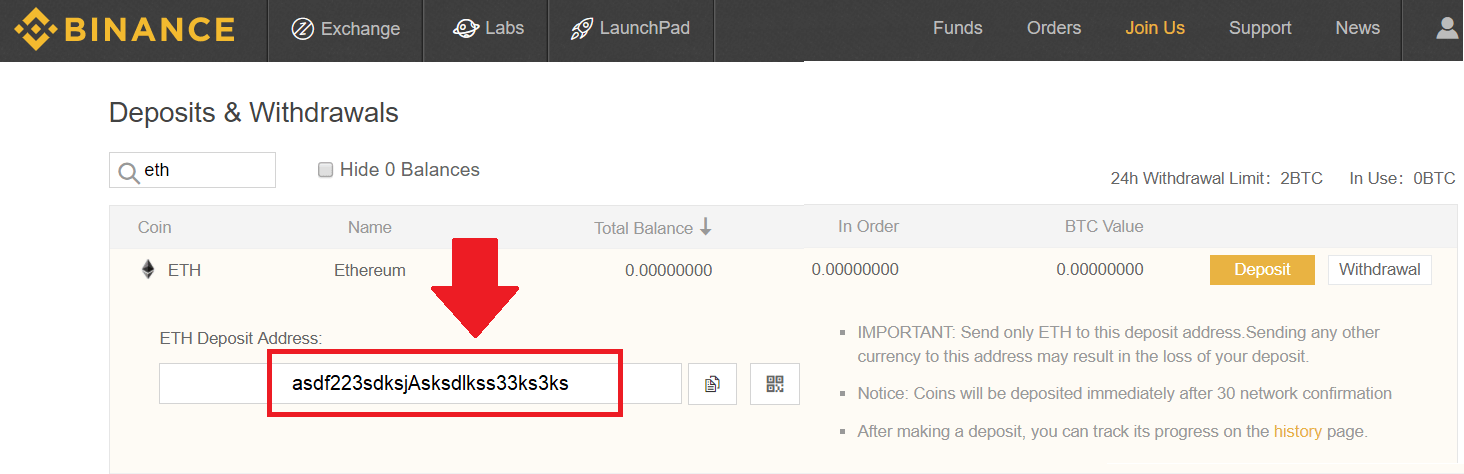Open the Funds menu
Screen dimensions: 1464x474
coord(957,28)
